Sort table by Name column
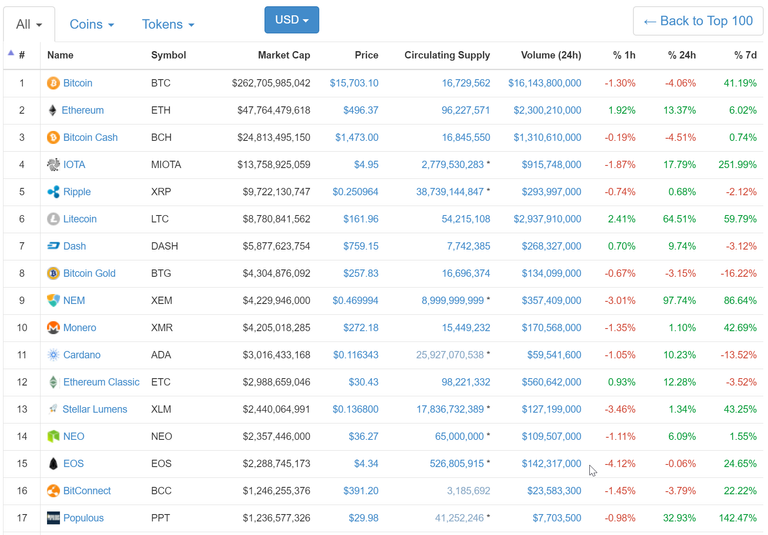Screen dimensions: 768x535 click(x=60, y=55)
